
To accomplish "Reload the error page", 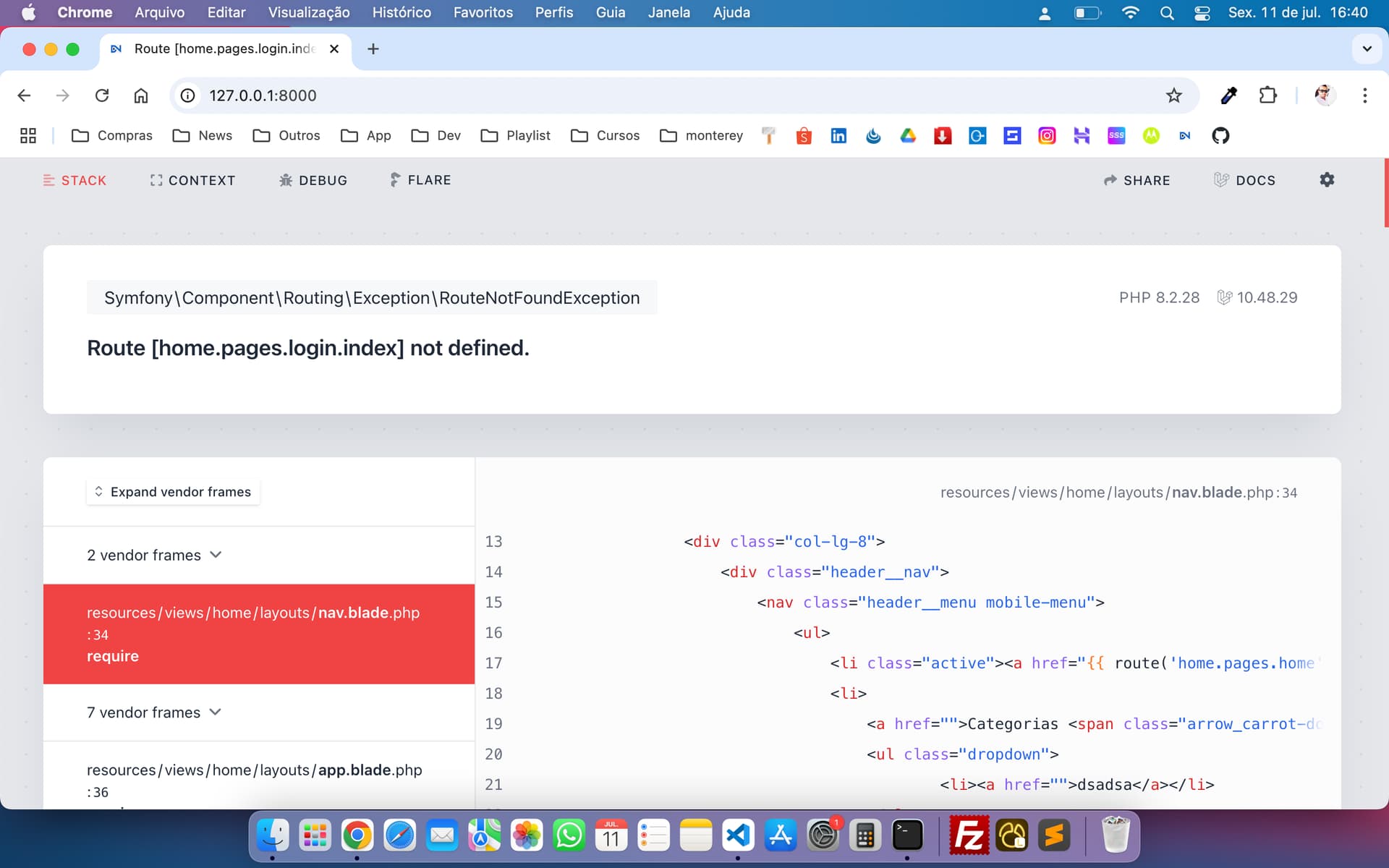I will point(102,95).
